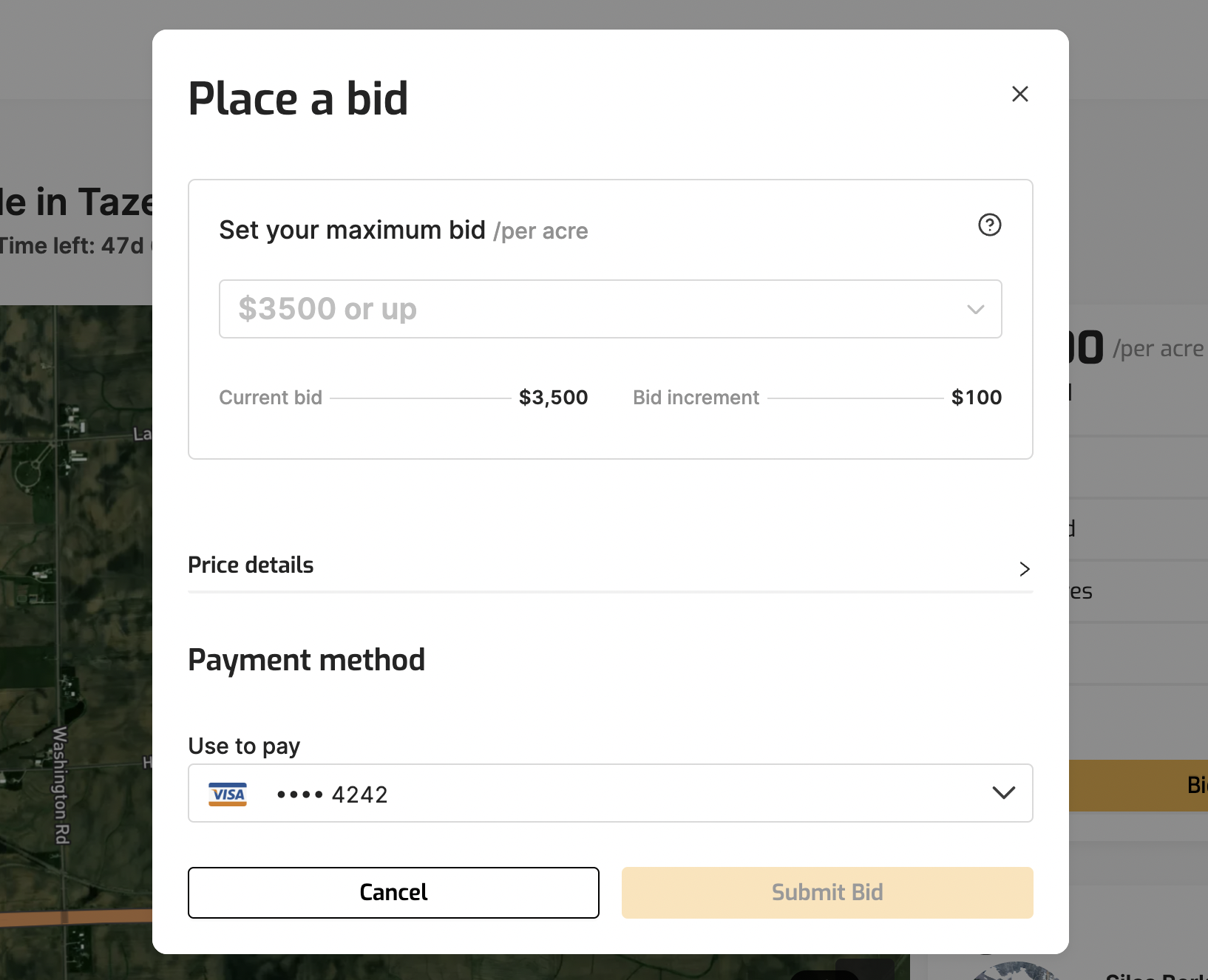The width and height of the screenshot is (1208, 980).
Task: Click the Current bid $3,500 value
Action: 553,398
